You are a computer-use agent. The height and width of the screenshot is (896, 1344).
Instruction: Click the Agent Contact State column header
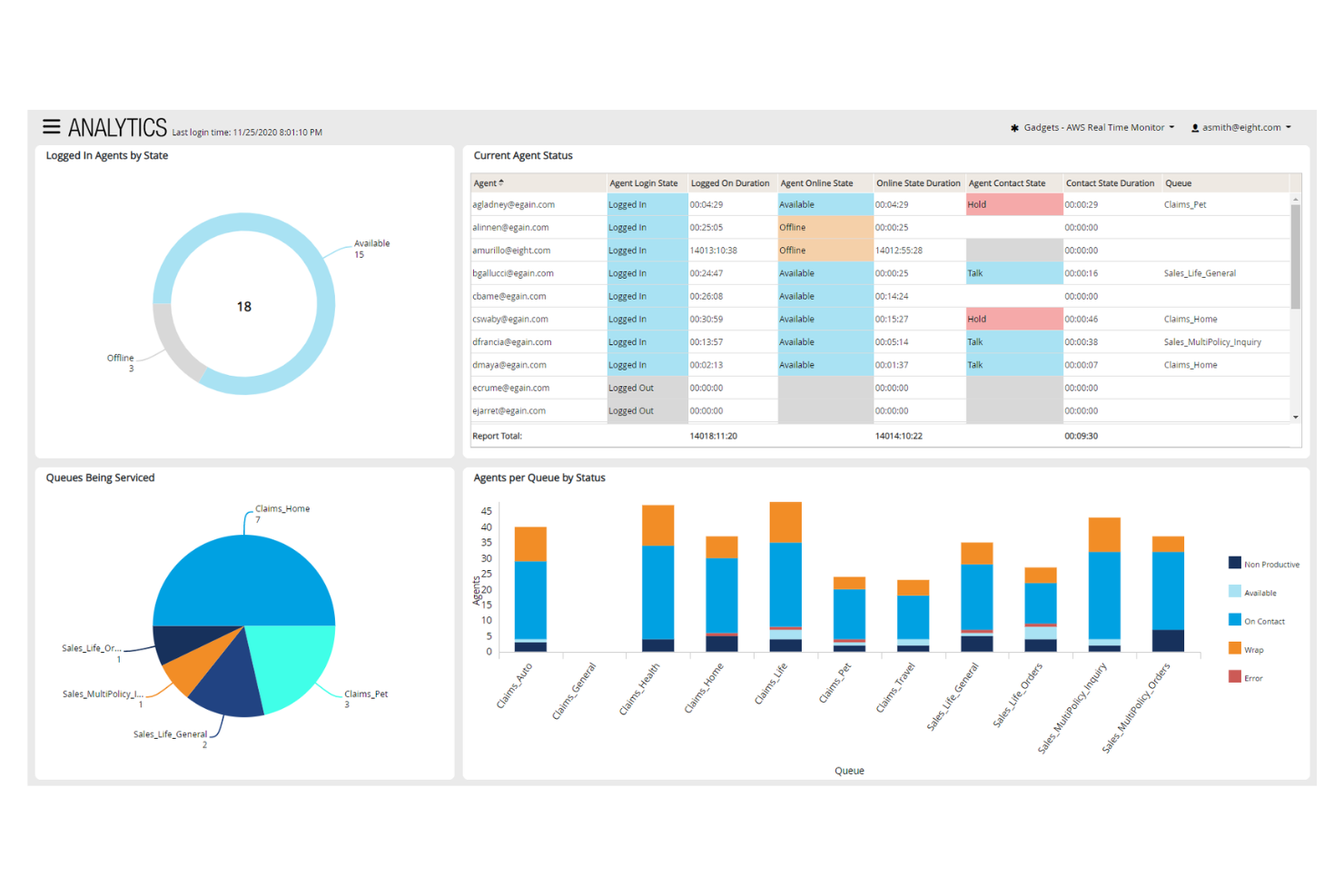point(1007,183)
